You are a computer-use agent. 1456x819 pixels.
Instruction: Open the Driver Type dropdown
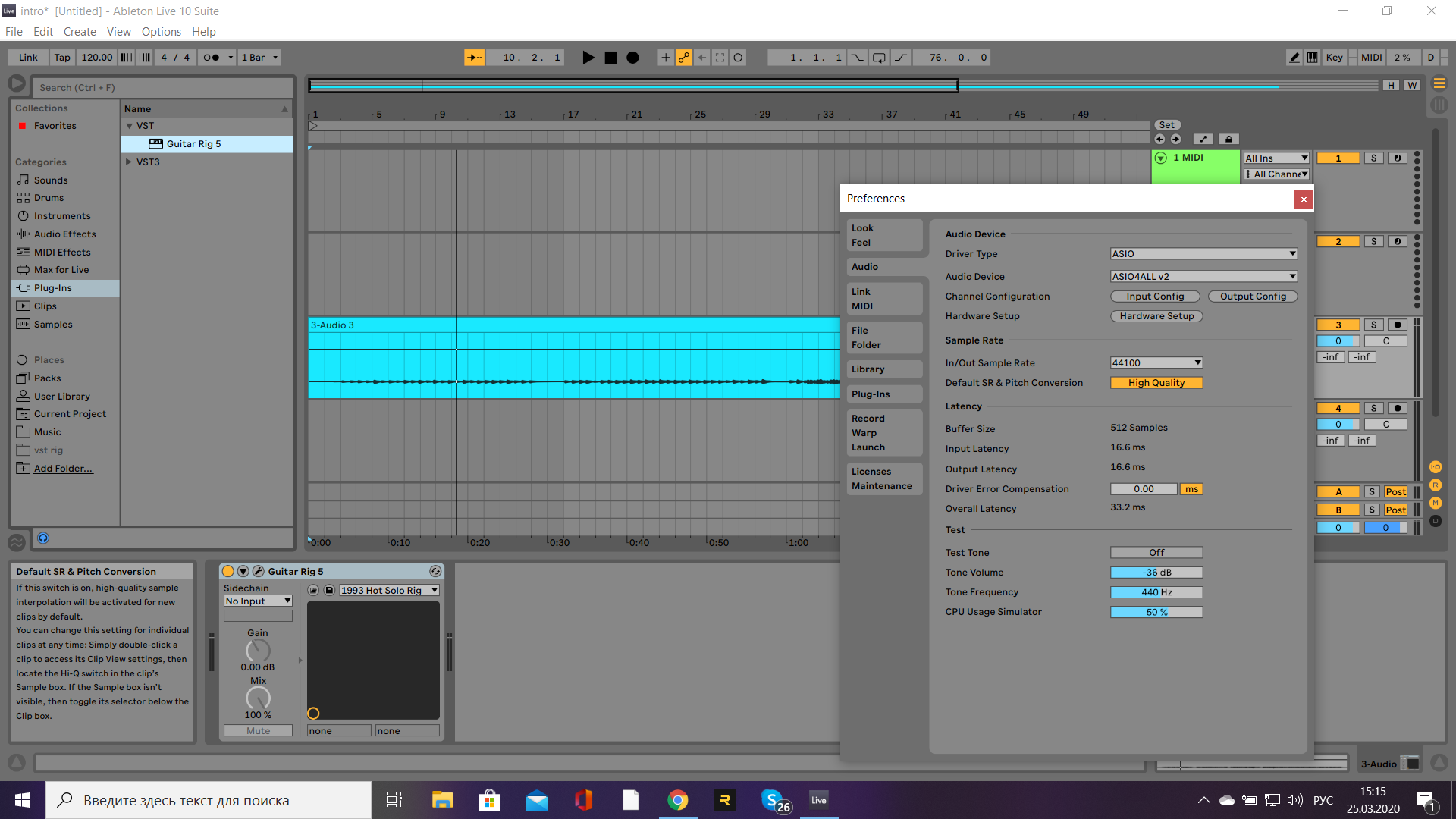(1203, 254)
